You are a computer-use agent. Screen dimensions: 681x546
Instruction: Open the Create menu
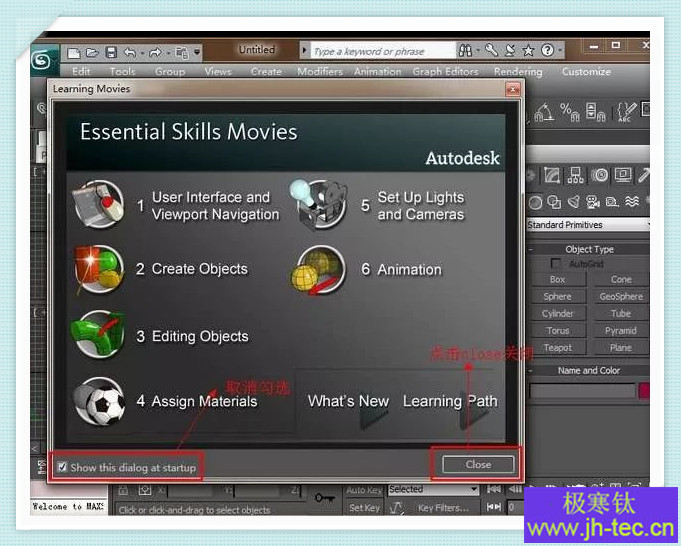[266, 72]
